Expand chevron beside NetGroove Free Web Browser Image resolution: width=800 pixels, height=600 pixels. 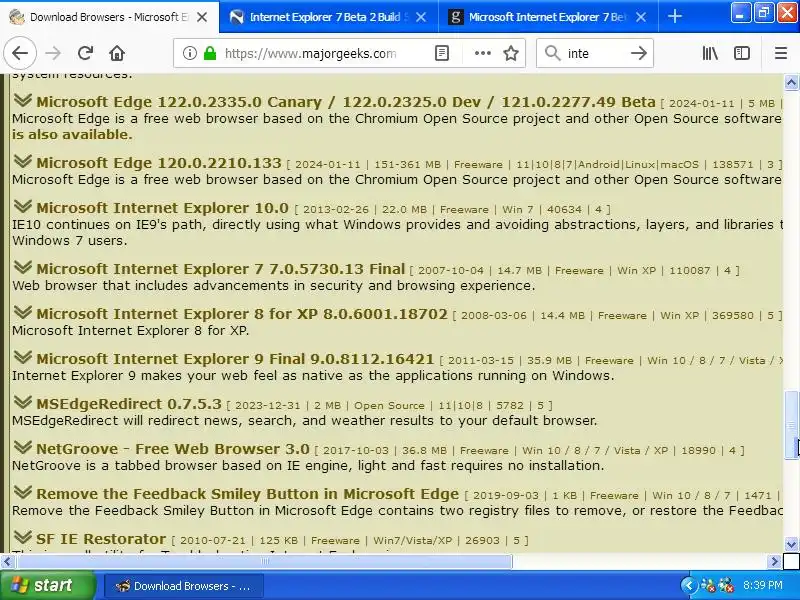point(22,447)
